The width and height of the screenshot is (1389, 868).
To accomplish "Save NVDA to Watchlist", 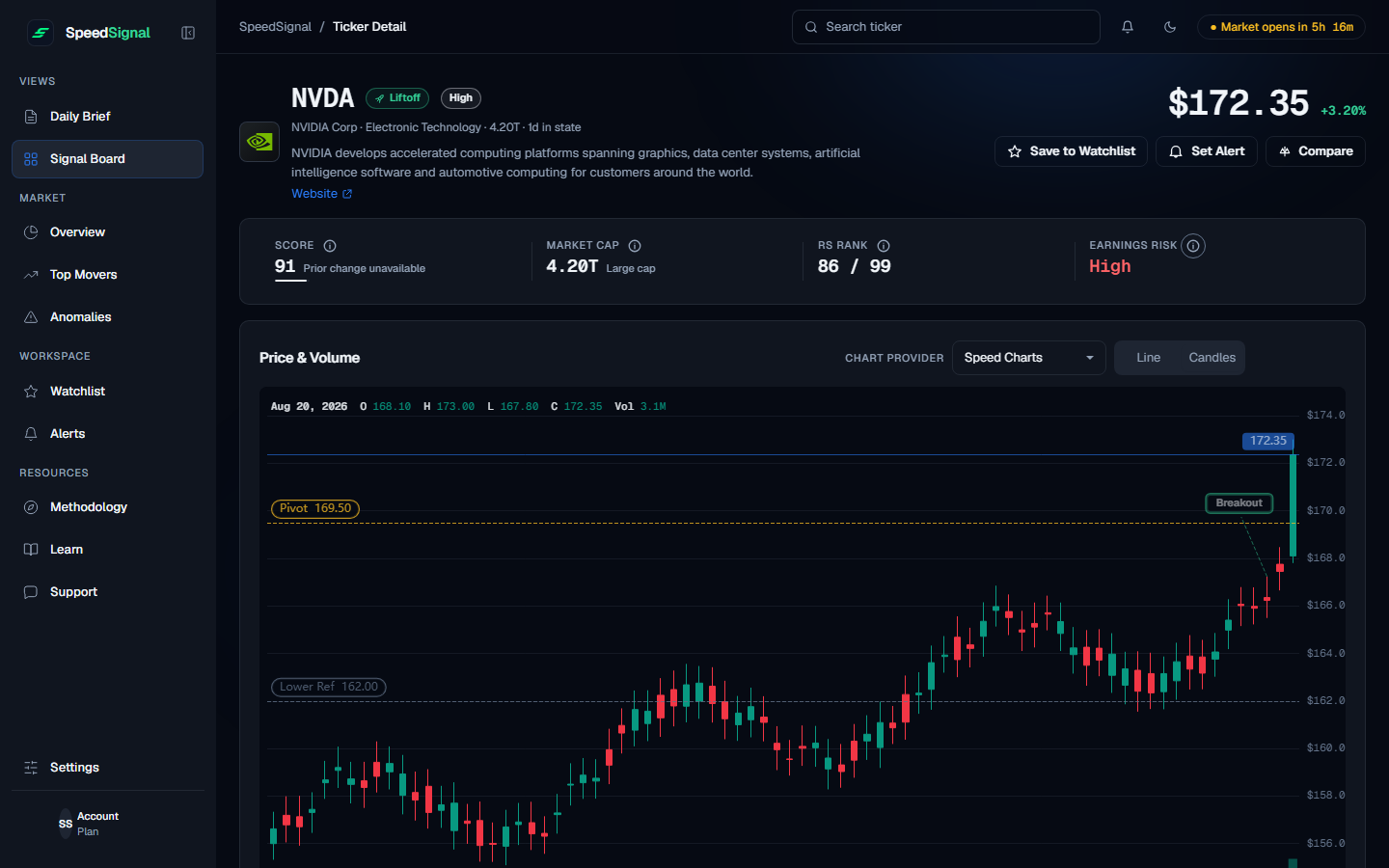I will pos(1071,151).
